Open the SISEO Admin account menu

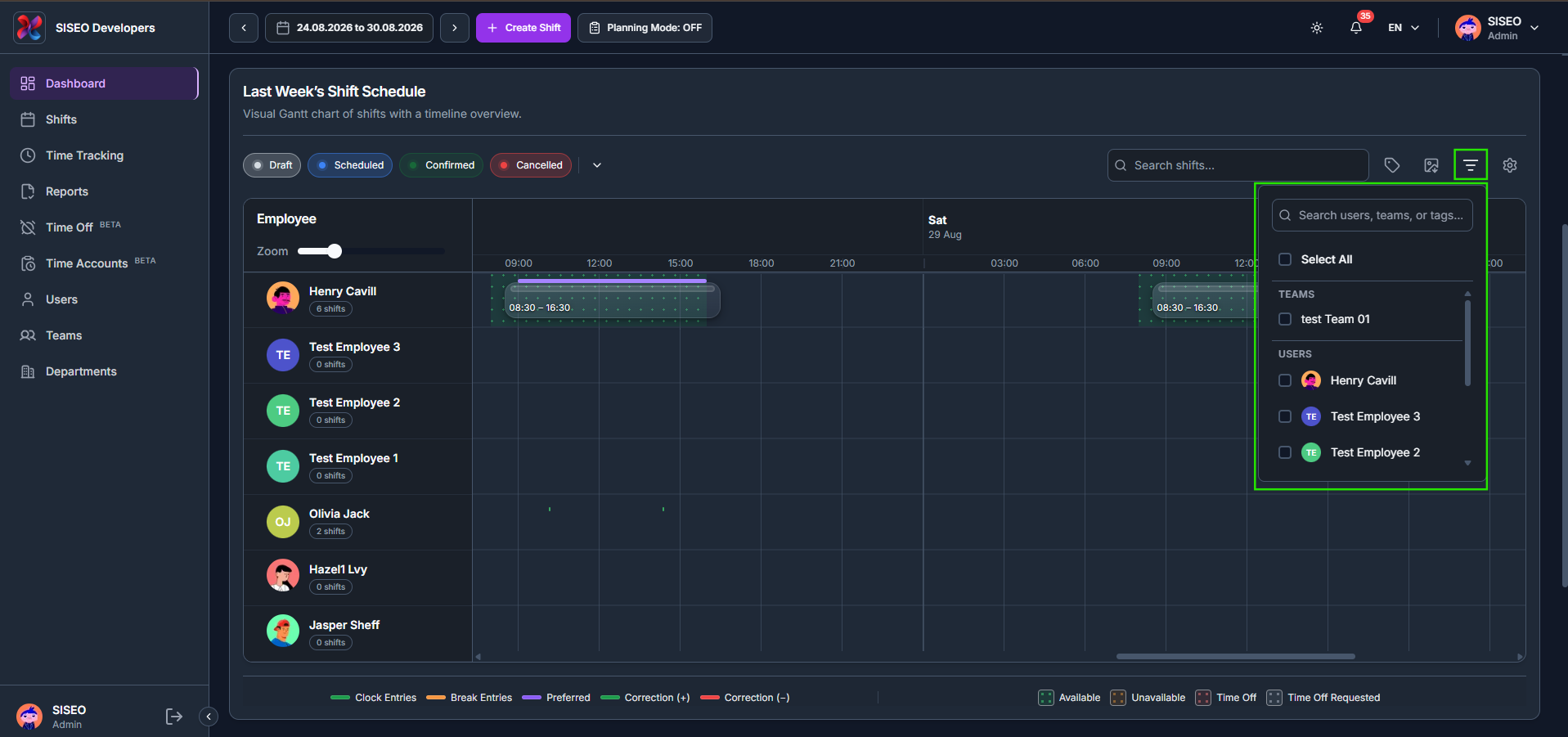tap(1497, 28)
